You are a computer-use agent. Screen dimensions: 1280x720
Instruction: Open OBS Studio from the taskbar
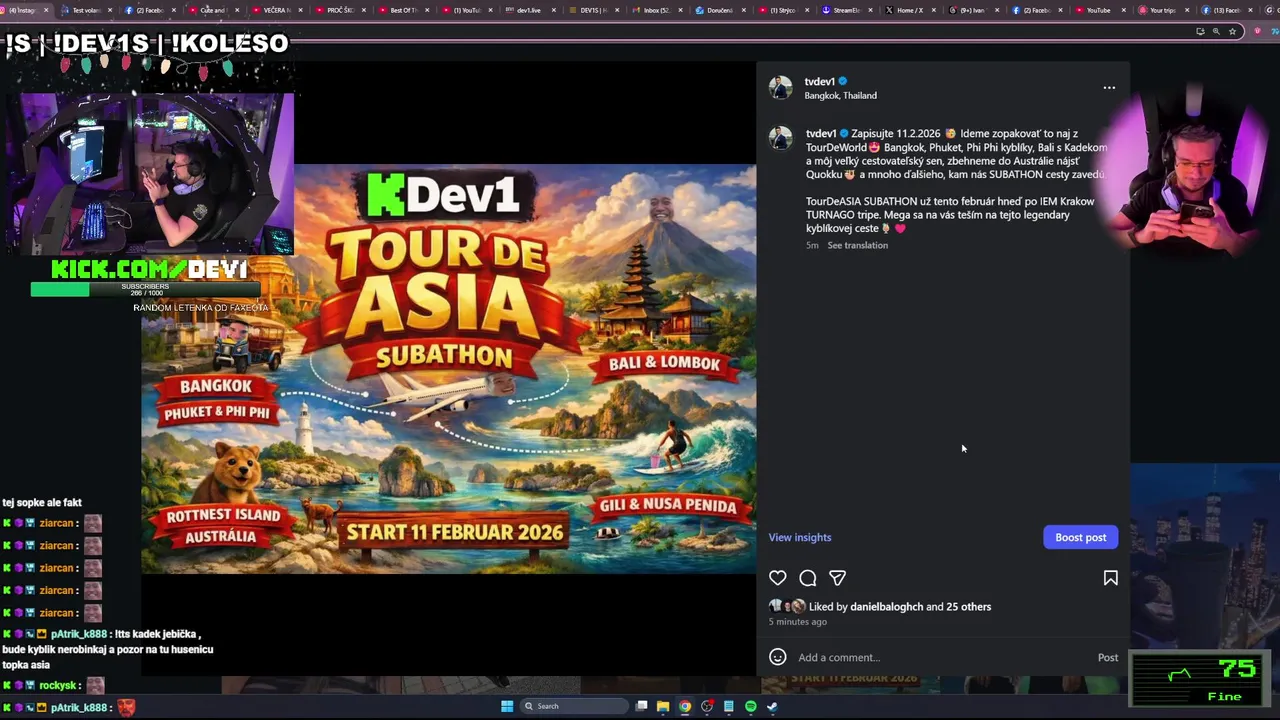coord(707,706)
